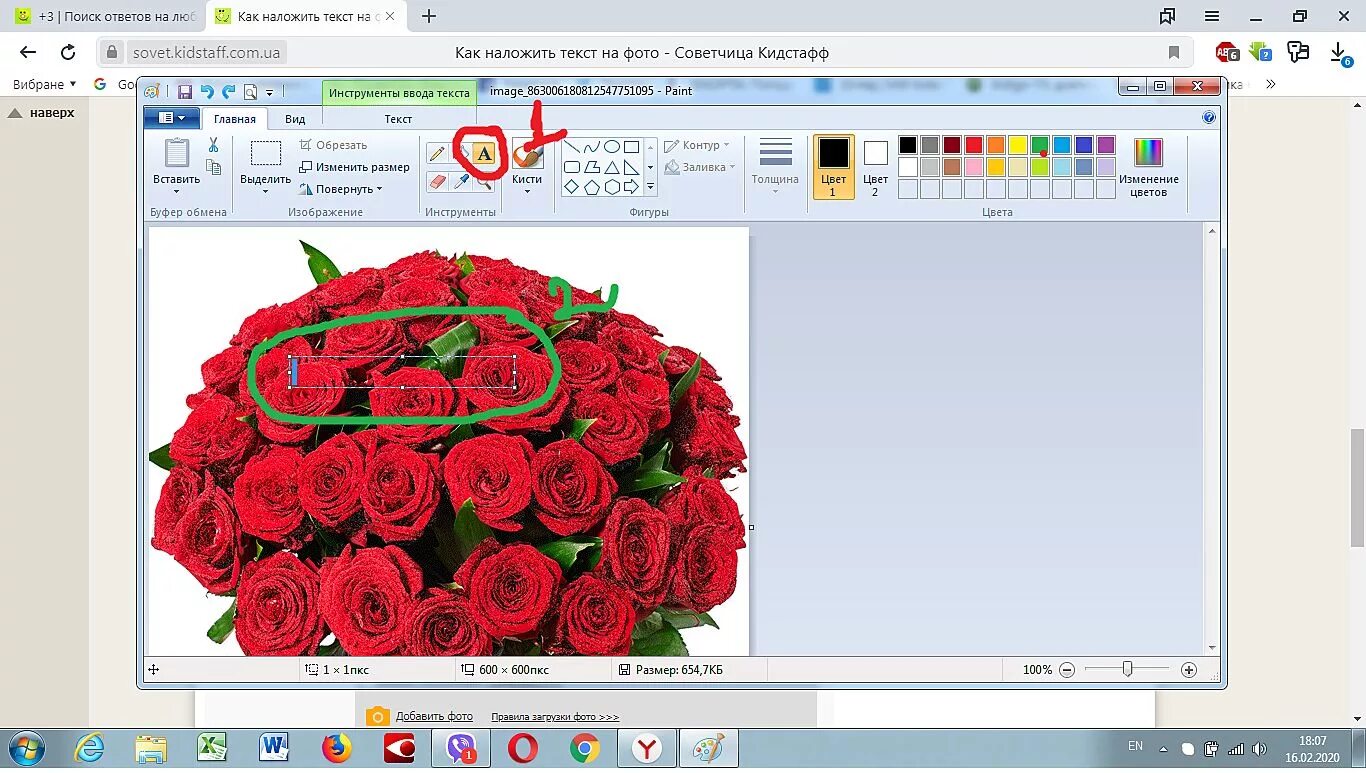Image resolution: width=1366 pixels, height=773 pixels.
Task: Choose the Rectangle shape
Action: 631,147
